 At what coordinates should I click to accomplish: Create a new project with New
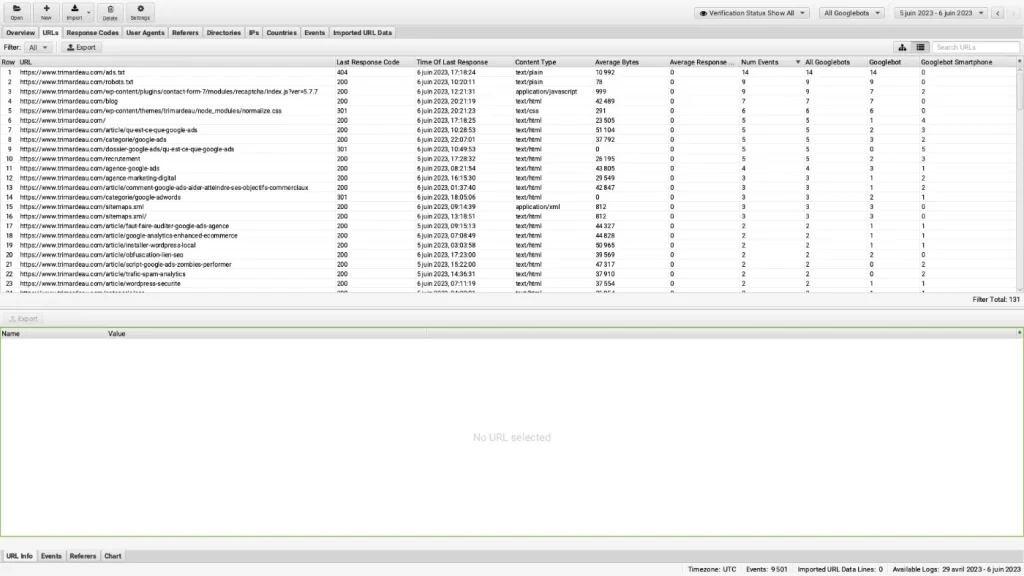46,12
